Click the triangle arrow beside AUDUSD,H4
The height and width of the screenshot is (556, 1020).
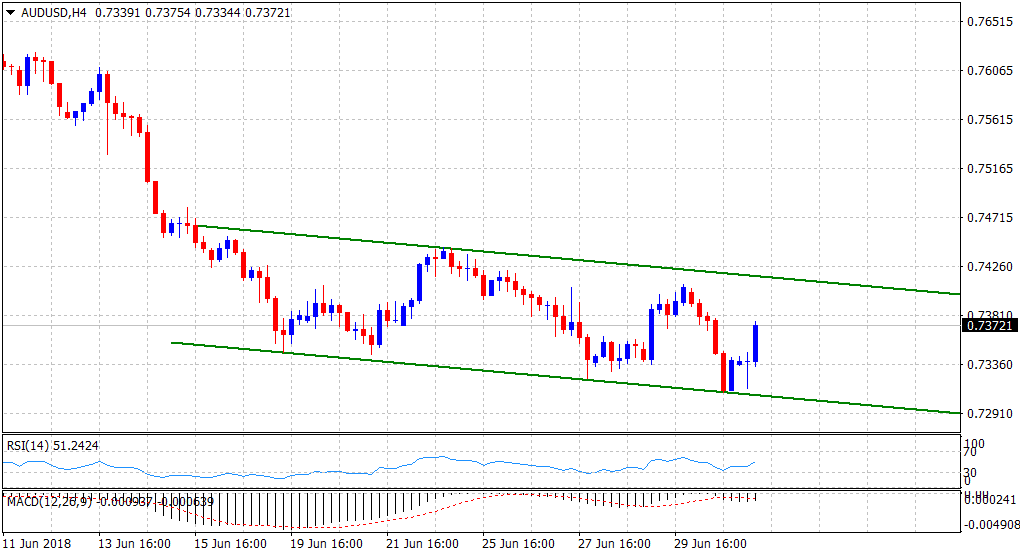(10, 10)
